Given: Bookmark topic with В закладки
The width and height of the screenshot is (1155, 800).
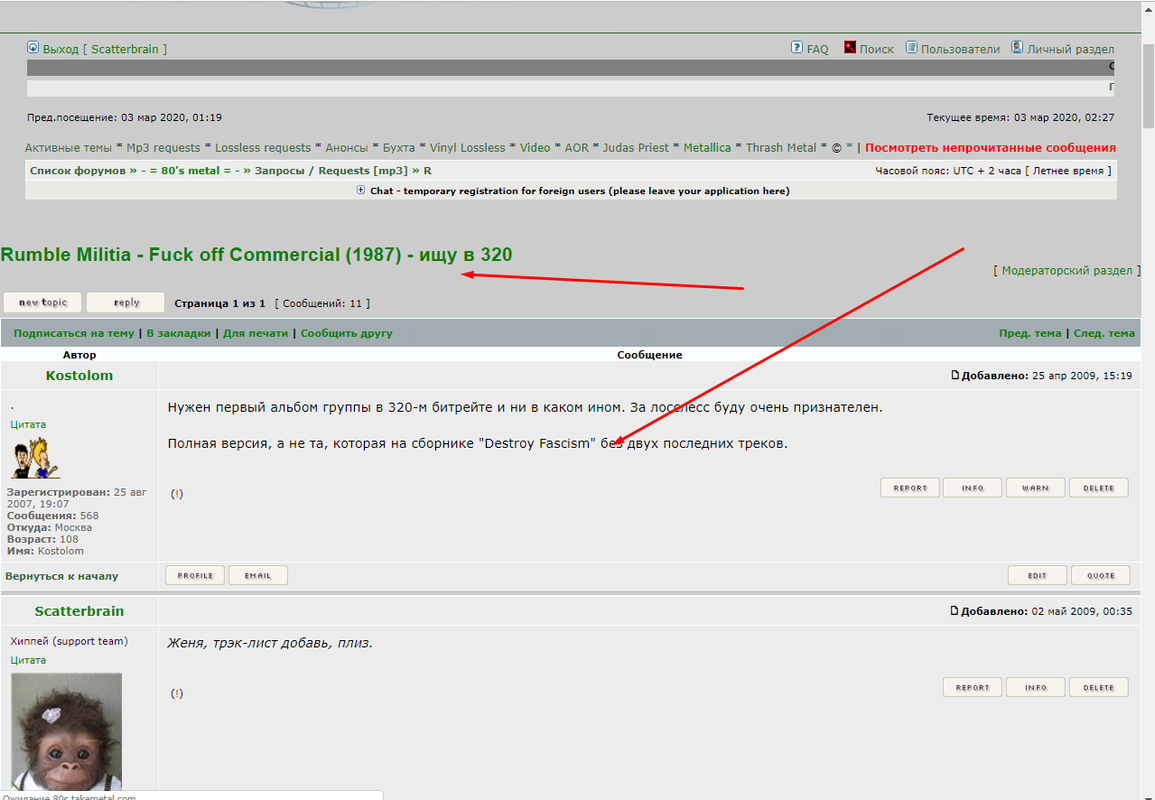Looking at the screenshot, I should point(178,333).
